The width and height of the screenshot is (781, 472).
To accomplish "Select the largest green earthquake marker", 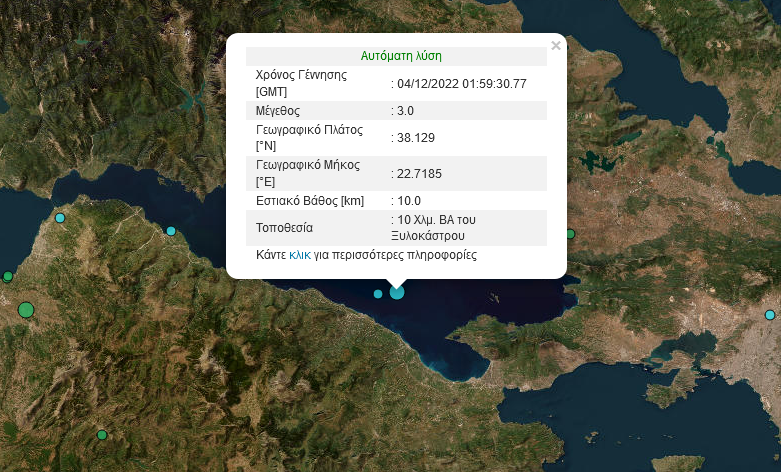I will [26, 310].
